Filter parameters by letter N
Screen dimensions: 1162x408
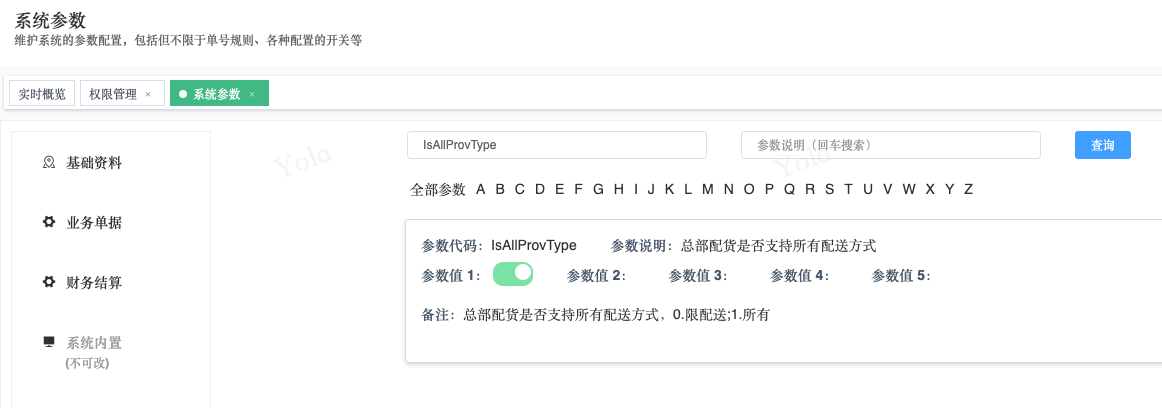tap(728, 190)
